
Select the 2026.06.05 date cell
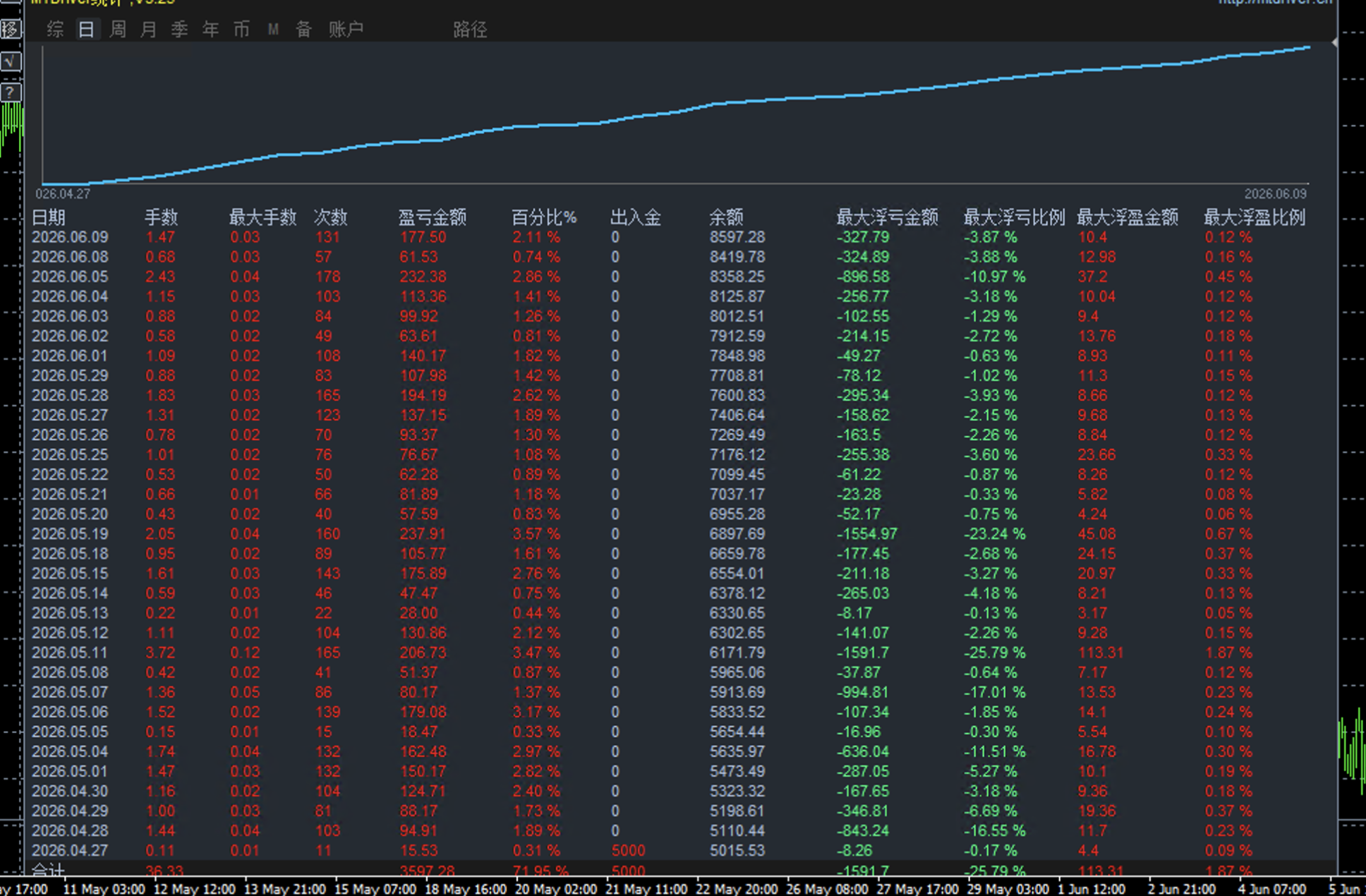tap(70, 277)
